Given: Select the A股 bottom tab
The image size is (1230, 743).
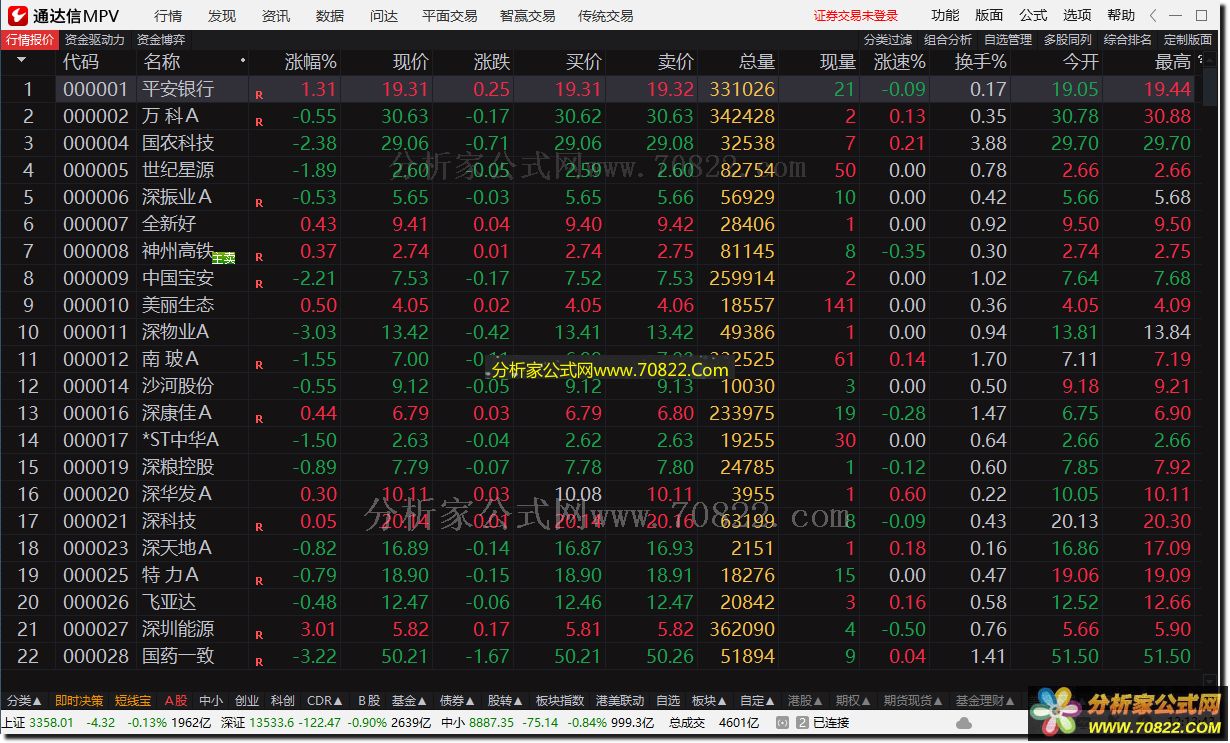Looking at the screenshot, I should click(176, 701).
